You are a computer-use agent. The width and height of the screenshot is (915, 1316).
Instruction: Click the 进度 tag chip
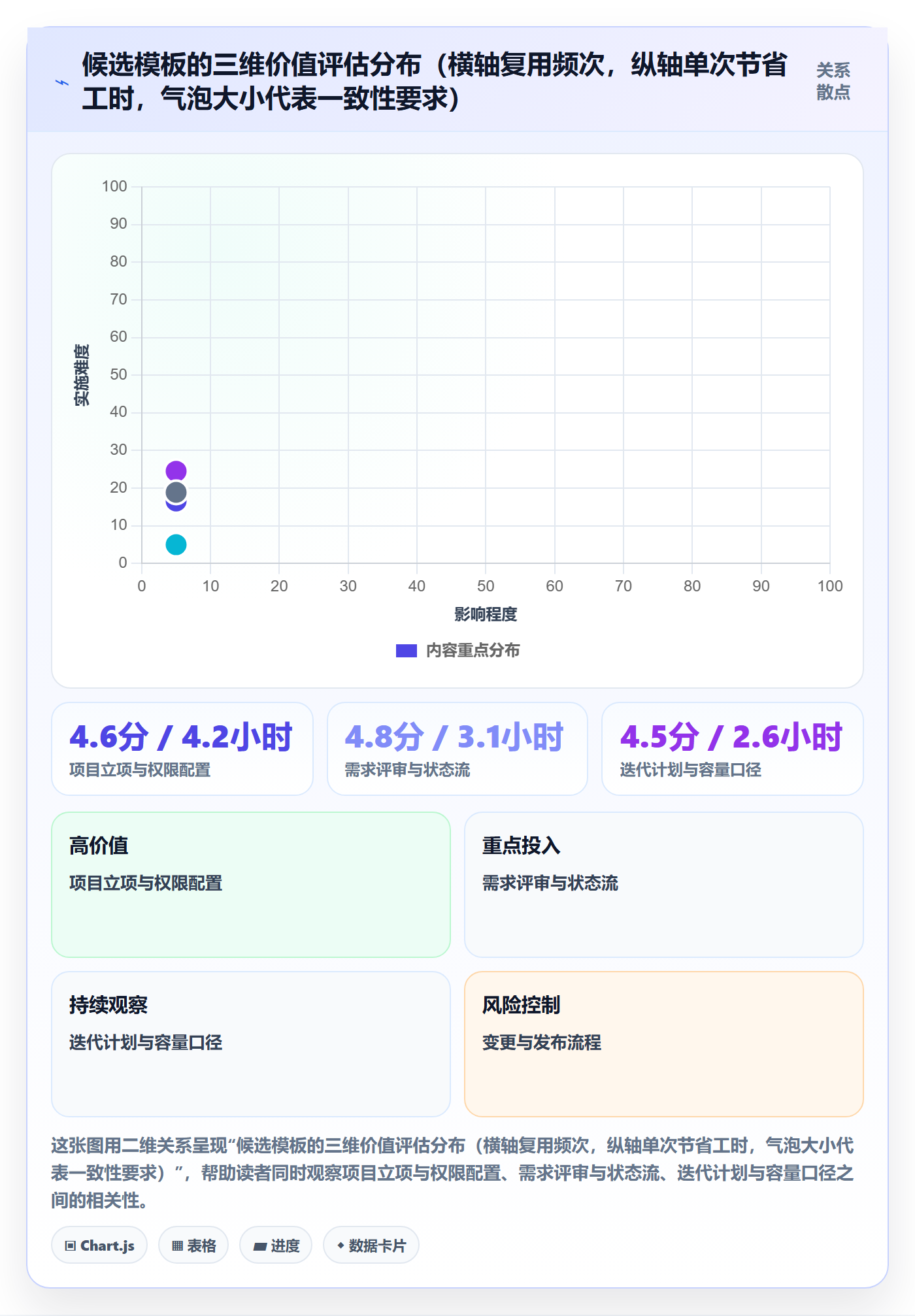pos(276,1245)
